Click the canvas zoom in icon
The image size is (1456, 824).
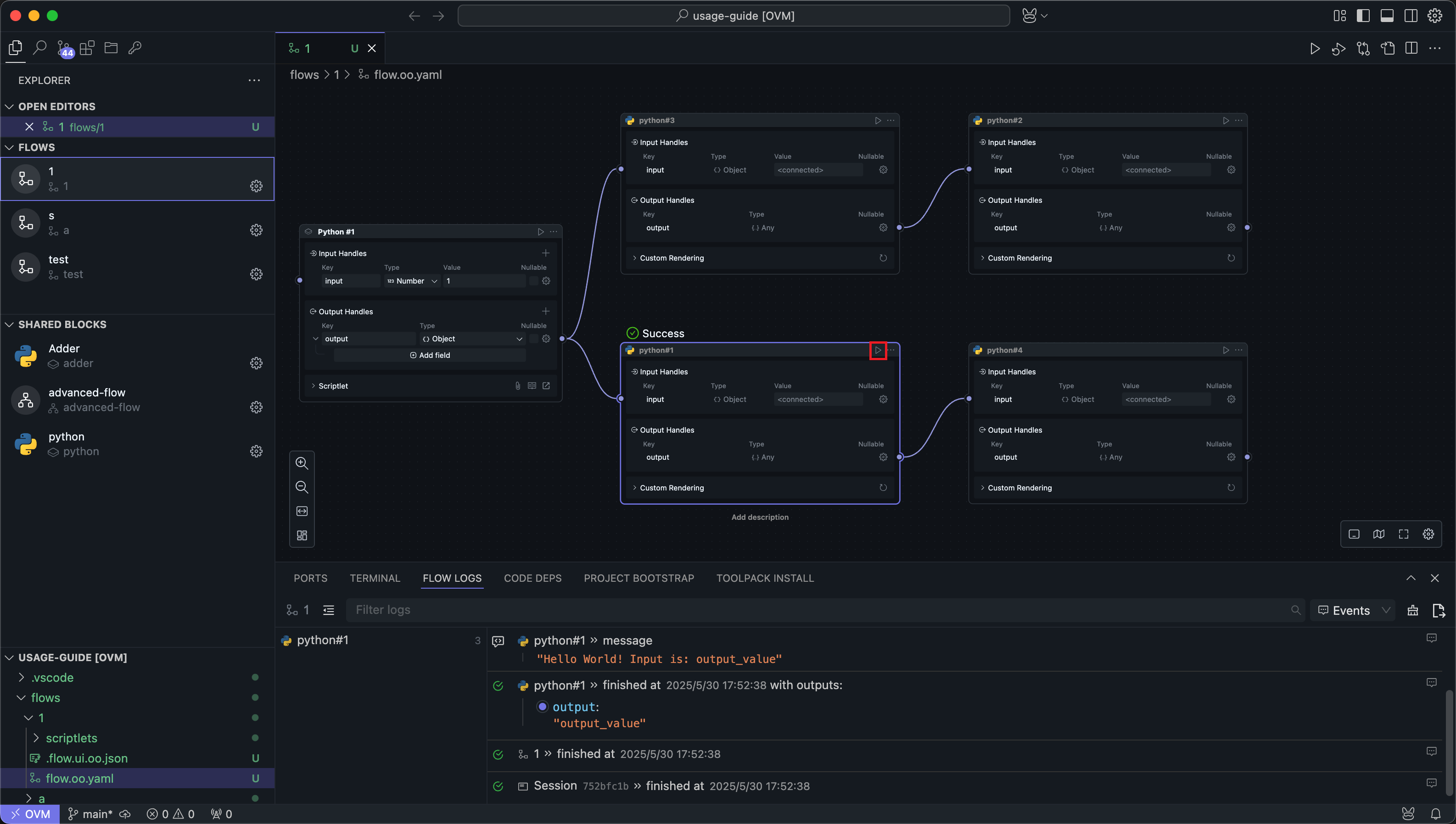click(x=302, y=463)
